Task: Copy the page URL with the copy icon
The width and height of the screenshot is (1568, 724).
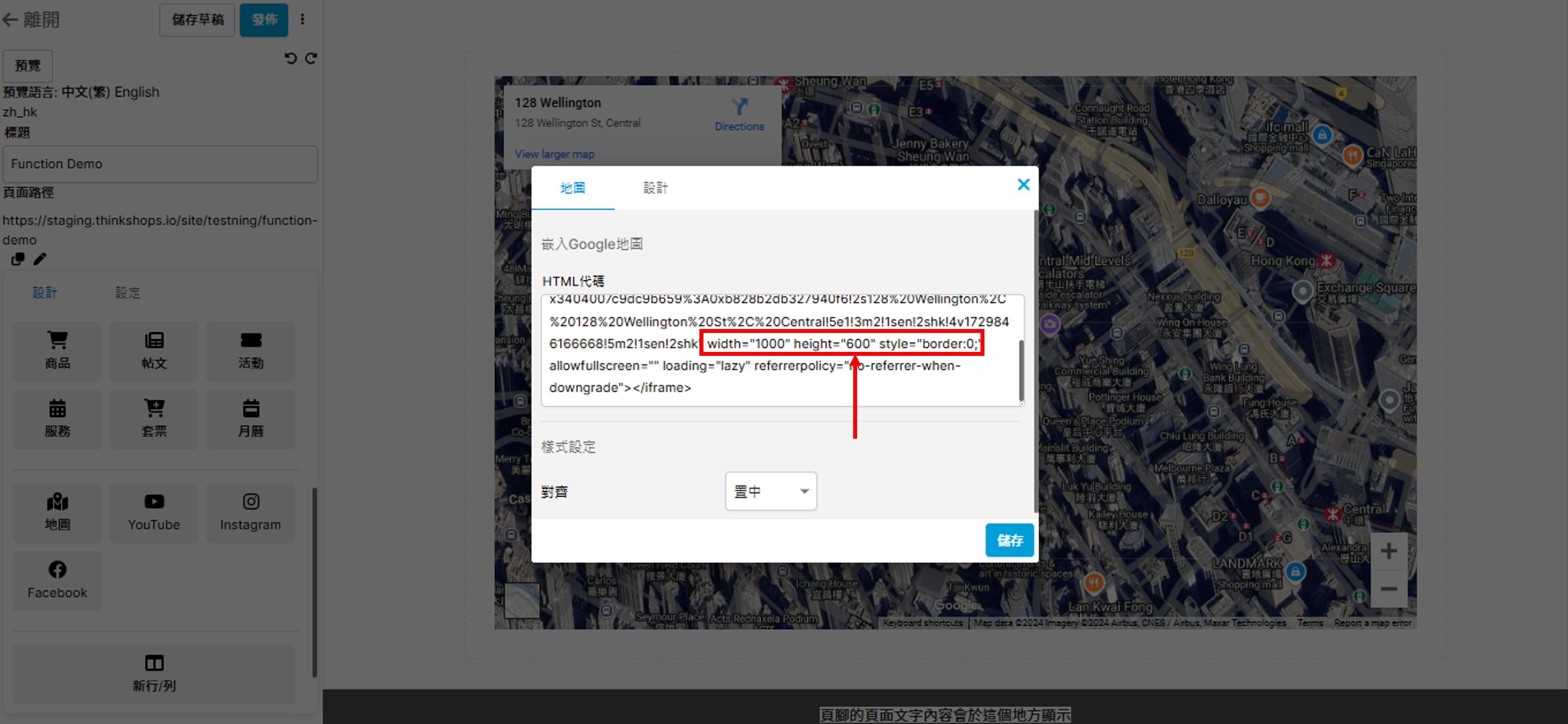Action: point(18,259)
